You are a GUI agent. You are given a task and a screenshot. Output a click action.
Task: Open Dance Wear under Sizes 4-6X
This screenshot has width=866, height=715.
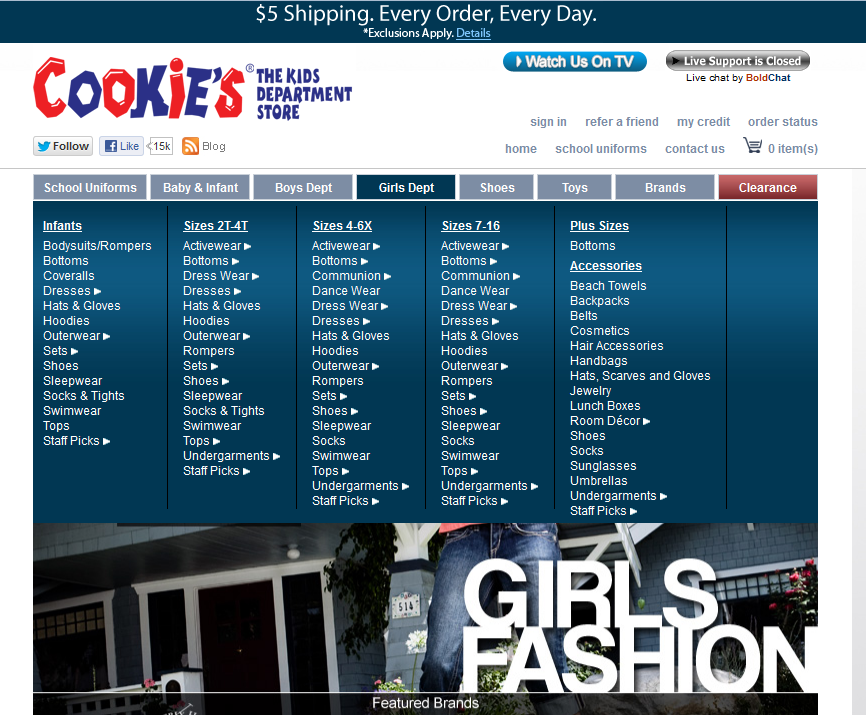pos(346,291)
